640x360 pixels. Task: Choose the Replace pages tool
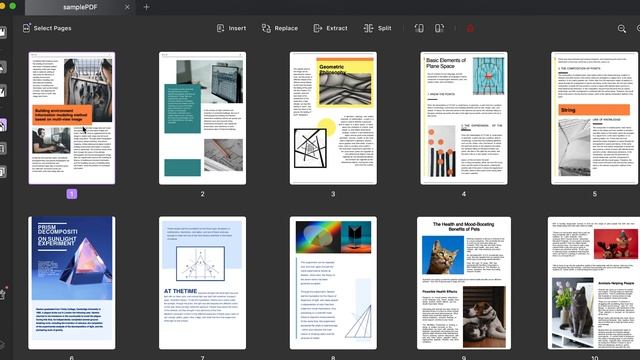tap(280, 28)
